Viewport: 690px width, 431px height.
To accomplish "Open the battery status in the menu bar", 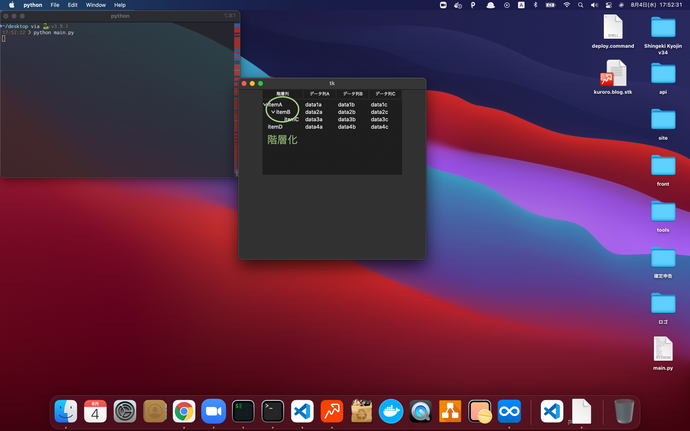I will coord(551,5).
